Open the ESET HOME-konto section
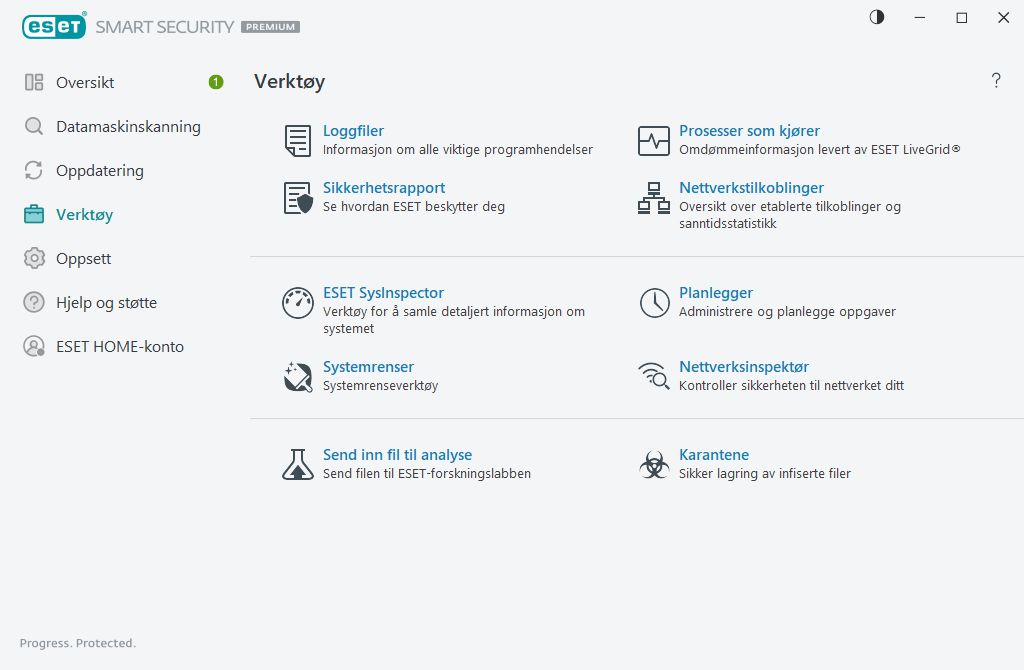 [x=120, y=347]
